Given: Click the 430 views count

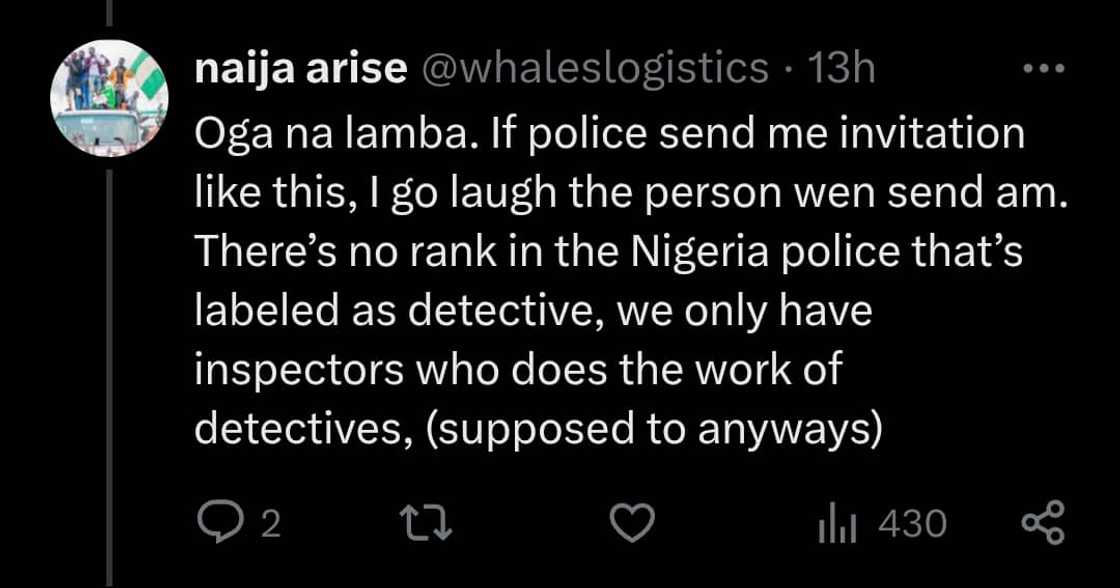Looking at the screenshot, I should 910,523.
